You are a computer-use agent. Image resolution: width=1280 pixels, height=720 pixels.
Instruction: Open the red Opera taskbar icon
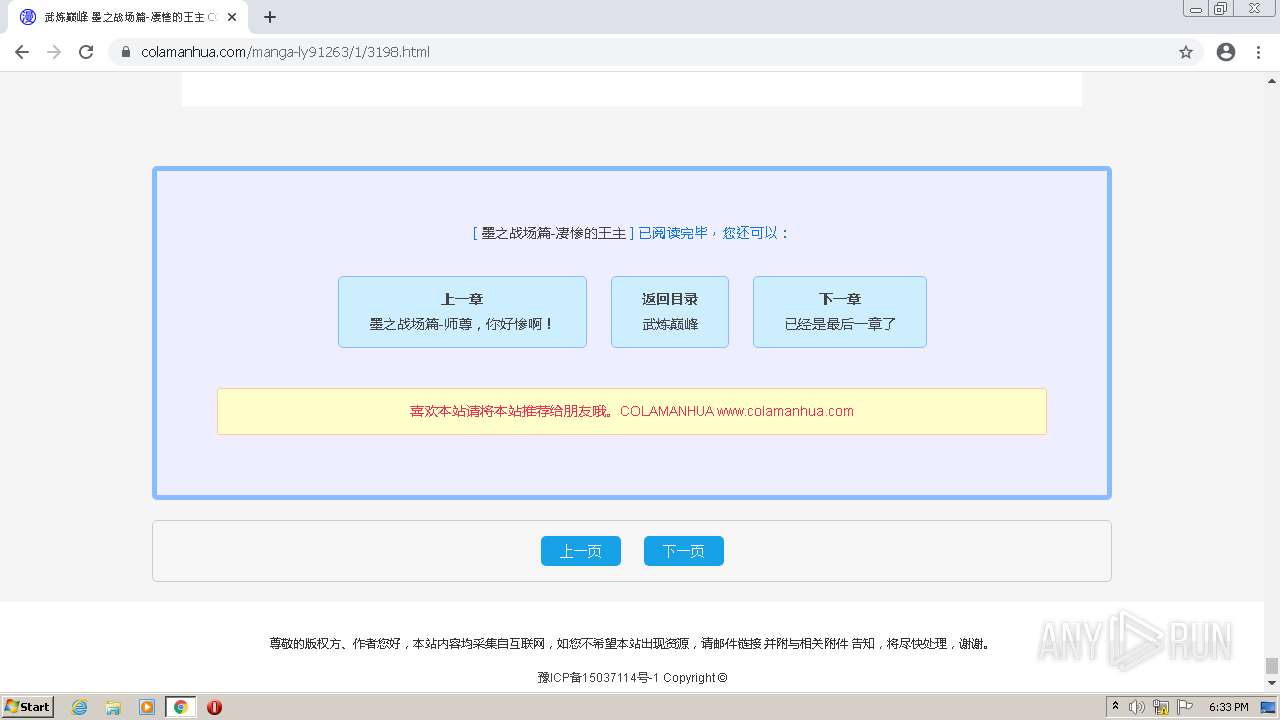click(x=214, y=707)
